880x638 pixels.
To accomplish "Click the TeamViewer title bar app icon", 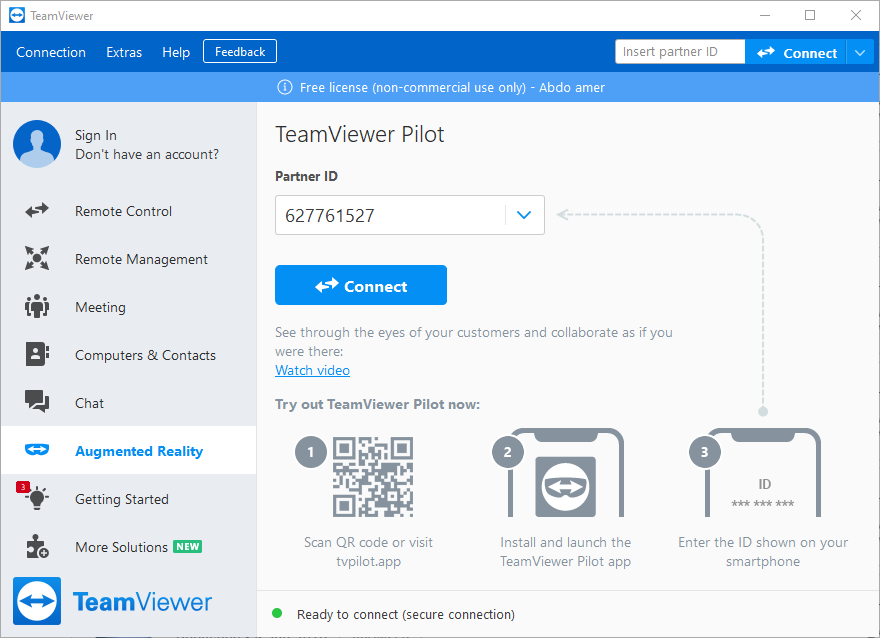I will click(x=17, y=16).
